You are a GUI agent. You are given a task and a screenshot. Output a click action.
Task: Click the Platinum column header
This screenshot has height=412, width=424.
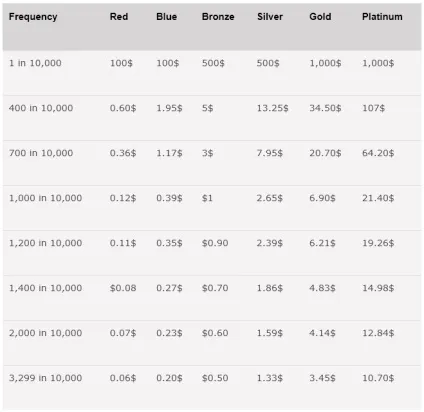[382, 16]
